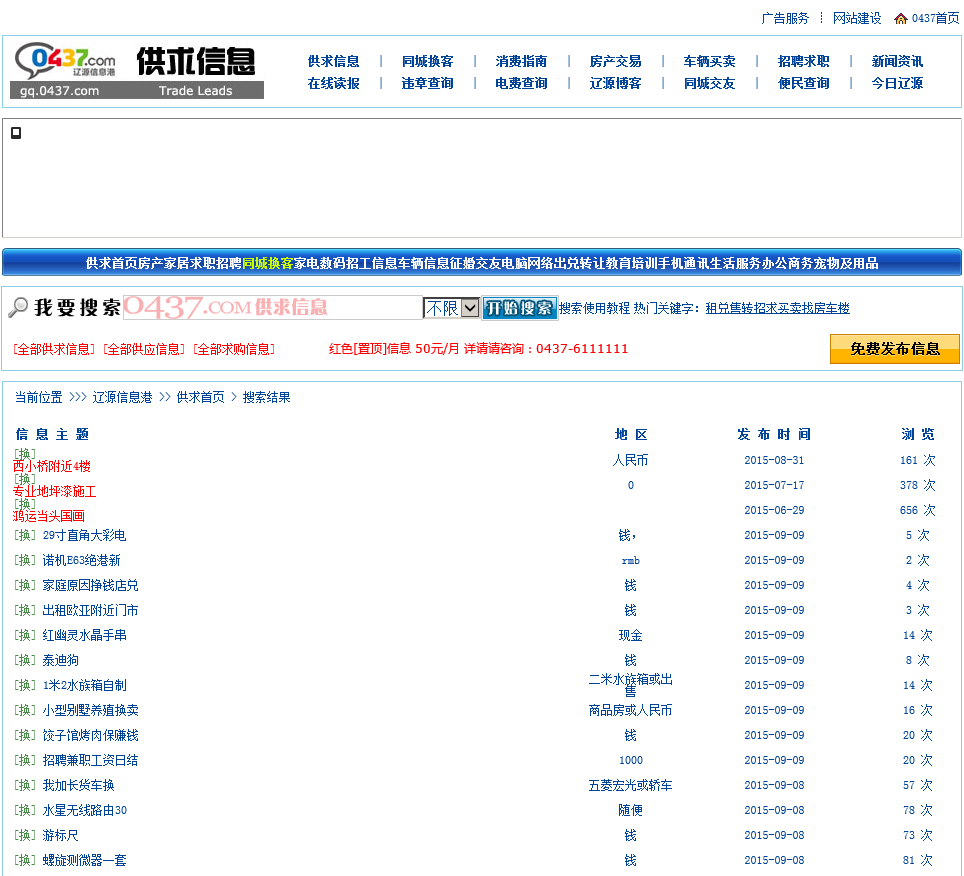
Task: Click the 发布时间 column header
Action: click(774, 435)
